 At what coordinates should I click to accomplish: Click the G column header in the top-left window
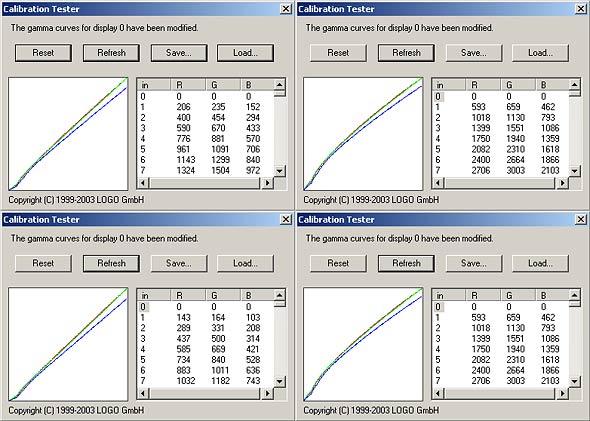(223, 85)
